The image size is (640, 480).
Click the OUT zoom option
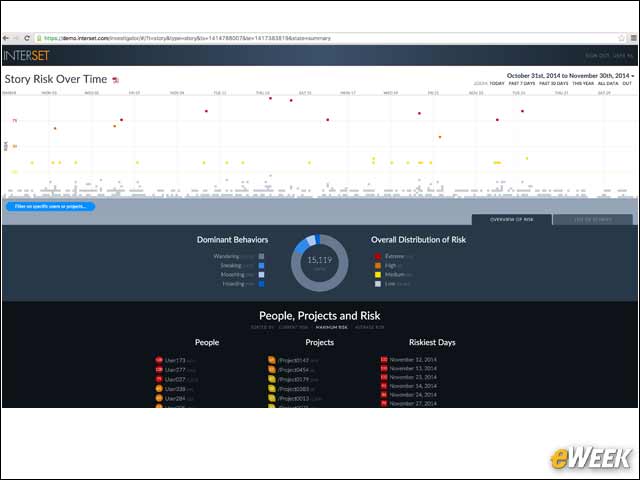(x=627, y=83)
